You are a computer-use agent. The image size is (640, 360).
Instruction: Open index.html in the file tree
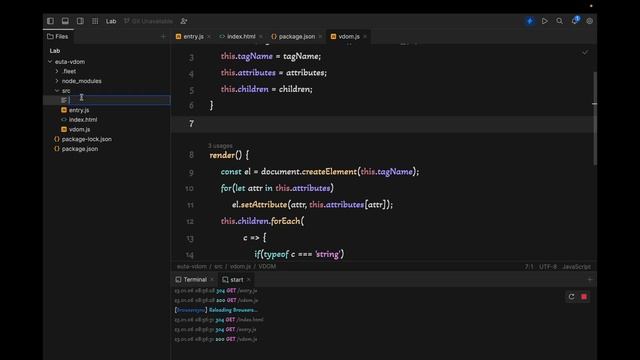click(83, 120)
